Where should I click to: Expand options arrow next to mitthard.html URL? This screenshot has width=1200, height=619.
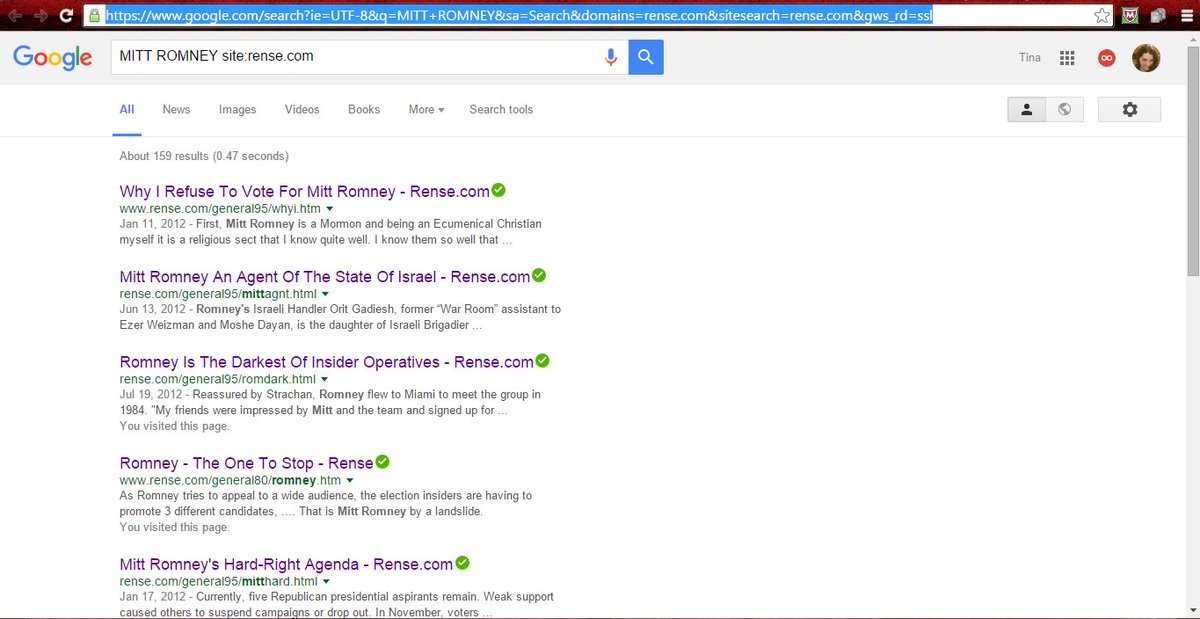click(x=326, y=582)
